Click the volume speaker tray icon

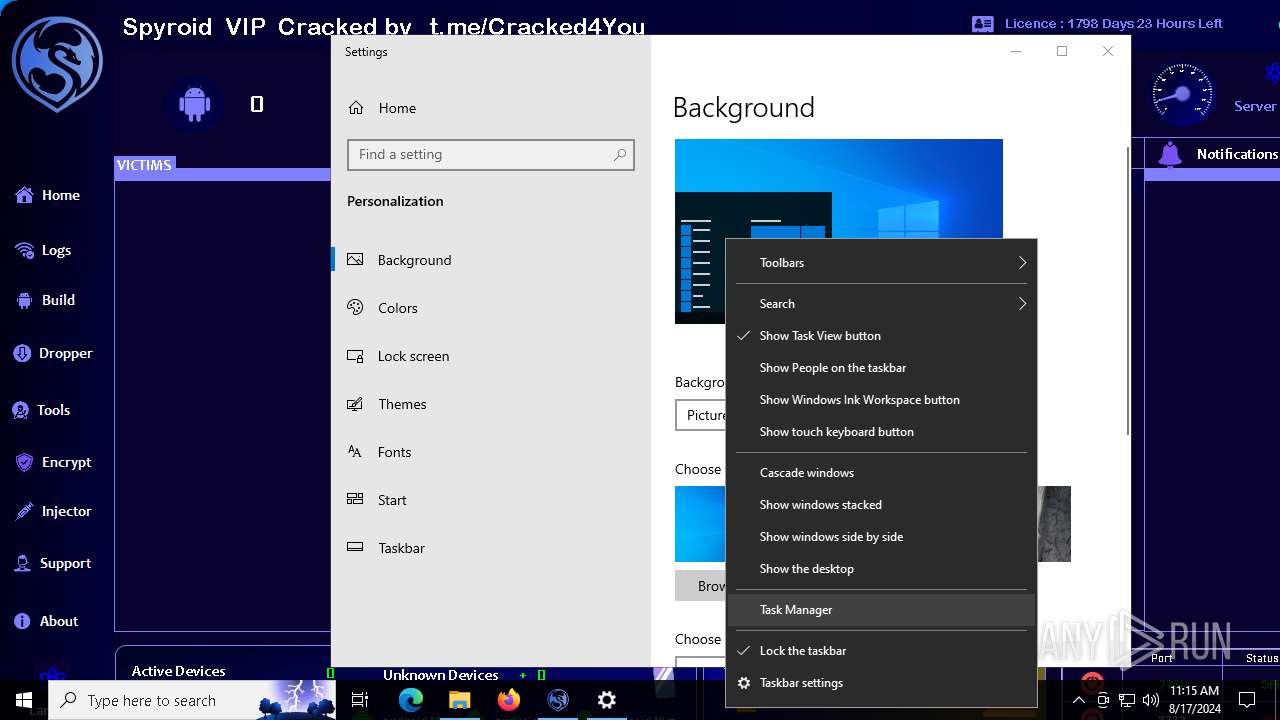[x=1150, y=700]
